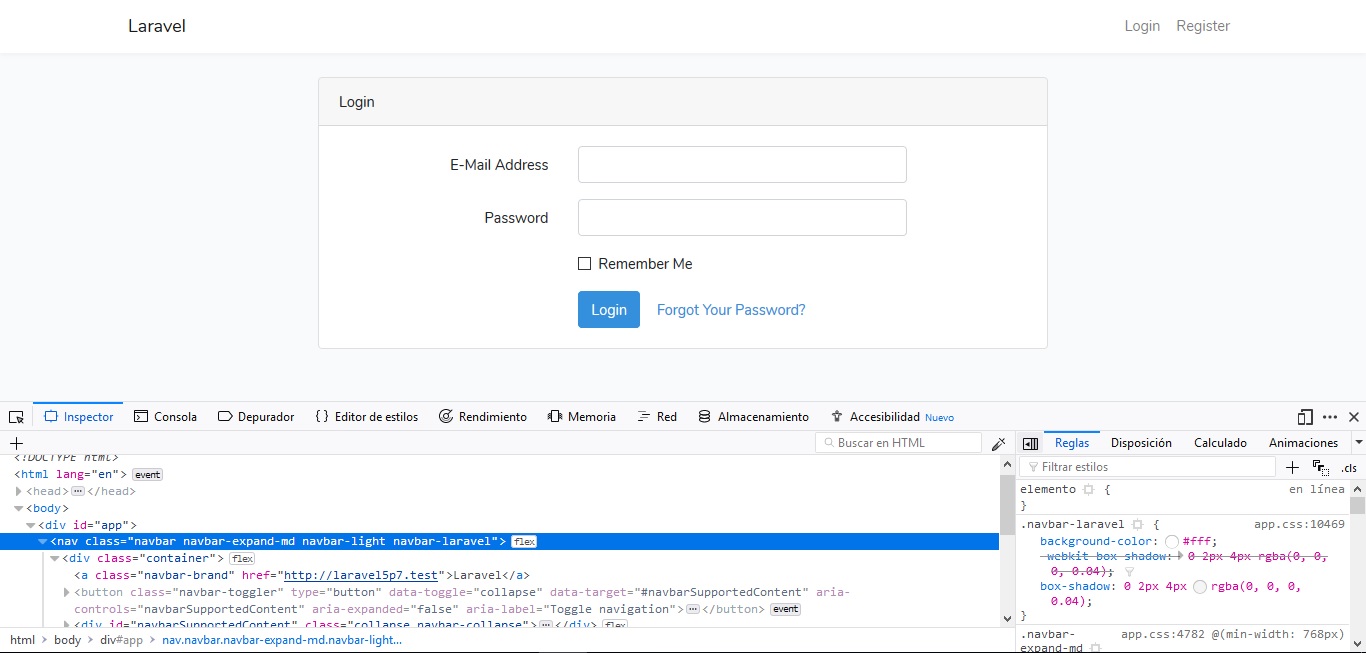Click the Forgot Your Password link

click(x=731, y=309)
